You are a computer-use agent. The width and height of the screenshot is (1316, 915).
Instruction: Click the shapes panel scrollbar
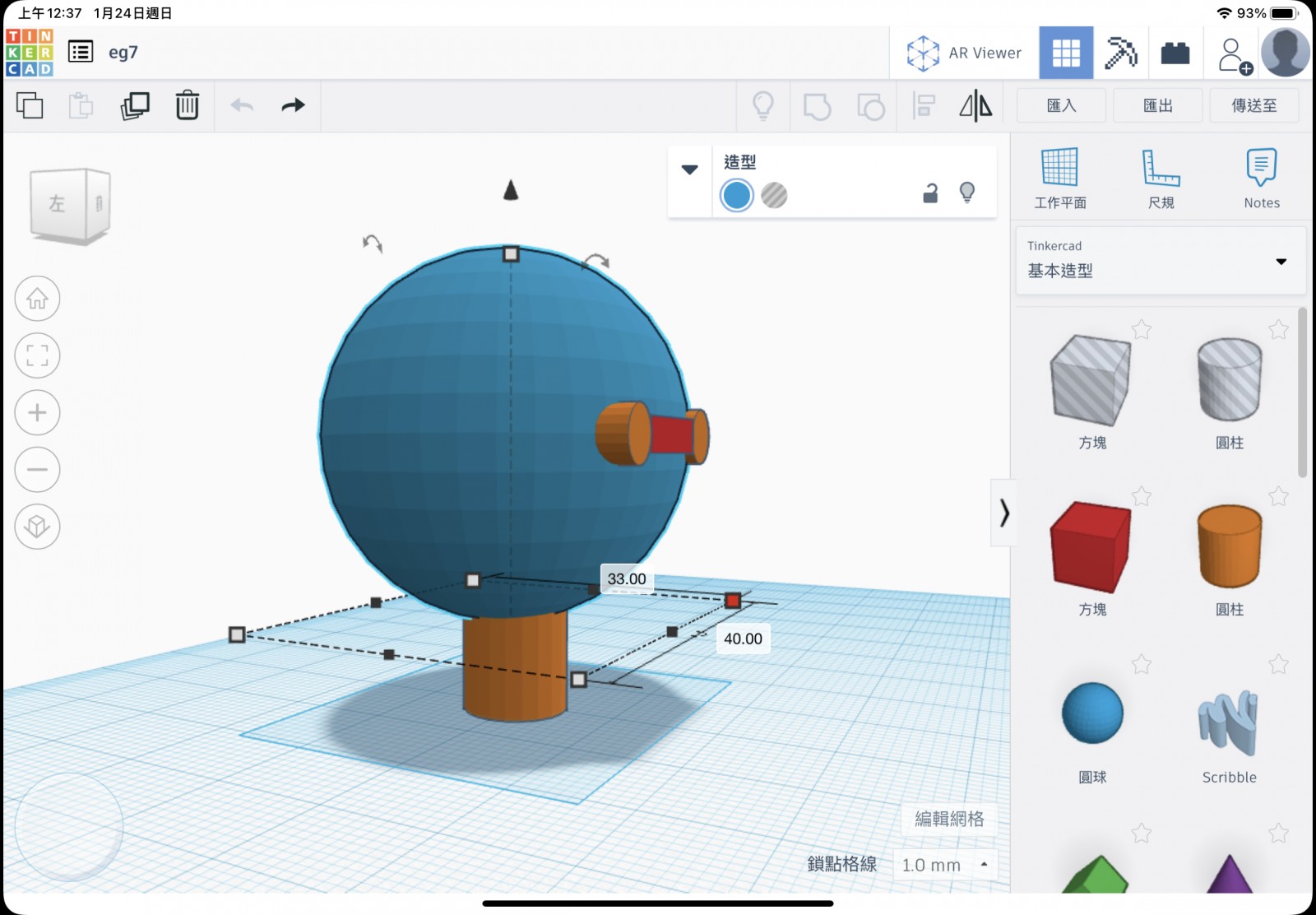pos(1302,392)
